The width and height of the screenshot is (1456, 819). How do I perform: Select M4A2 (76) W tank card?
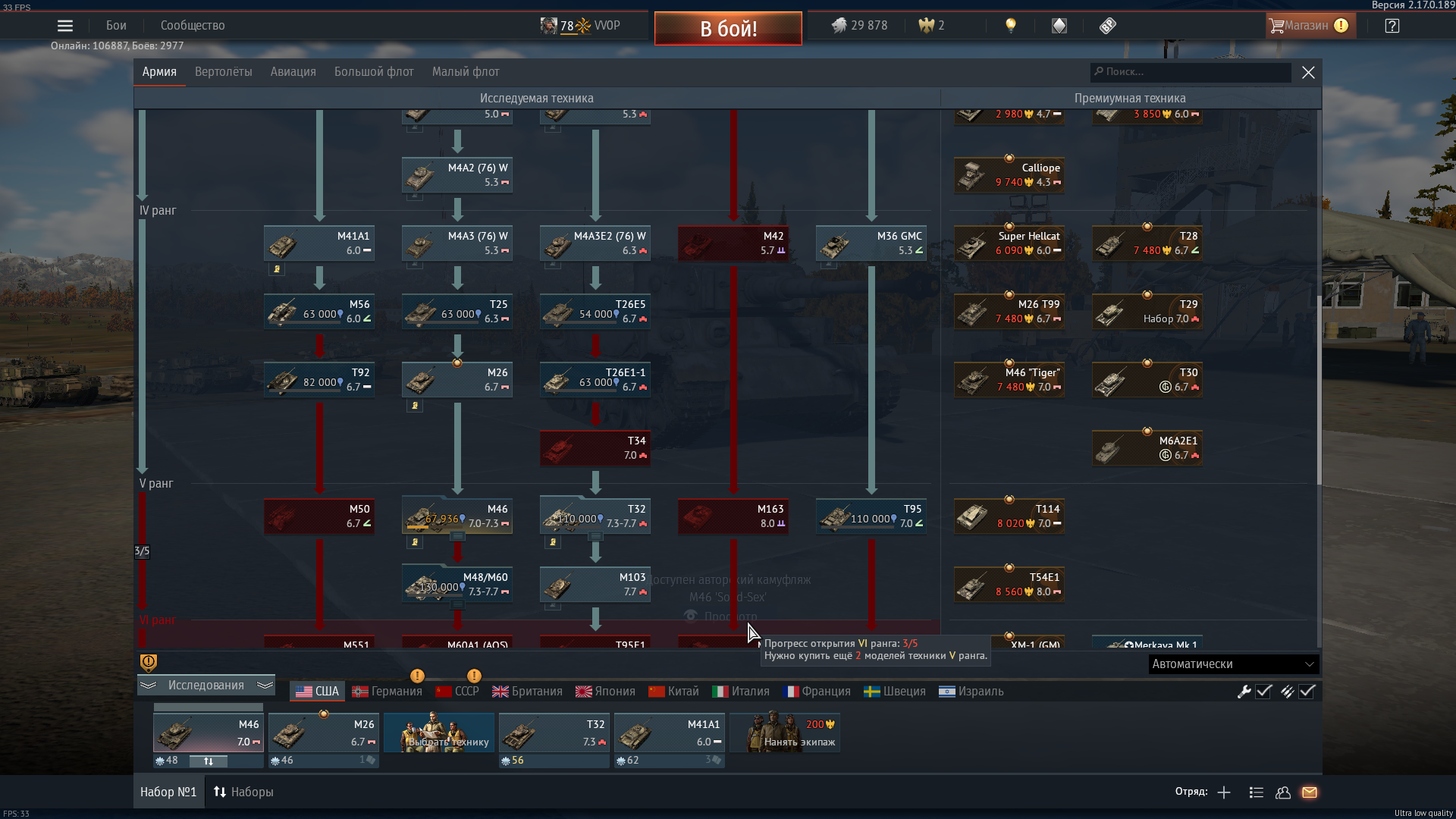(x=457, y=175)
